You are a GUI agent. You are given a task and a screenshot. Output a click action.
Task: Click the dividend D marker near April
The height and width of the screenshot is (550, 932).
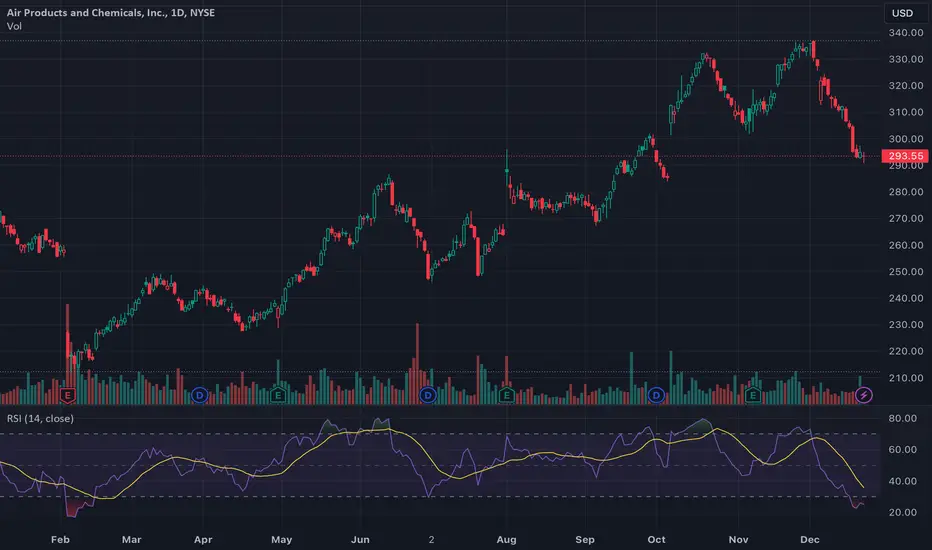200,395
